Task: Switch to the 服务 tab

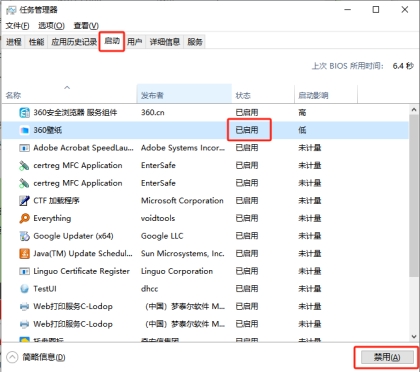Action: [x=195, y=42]
